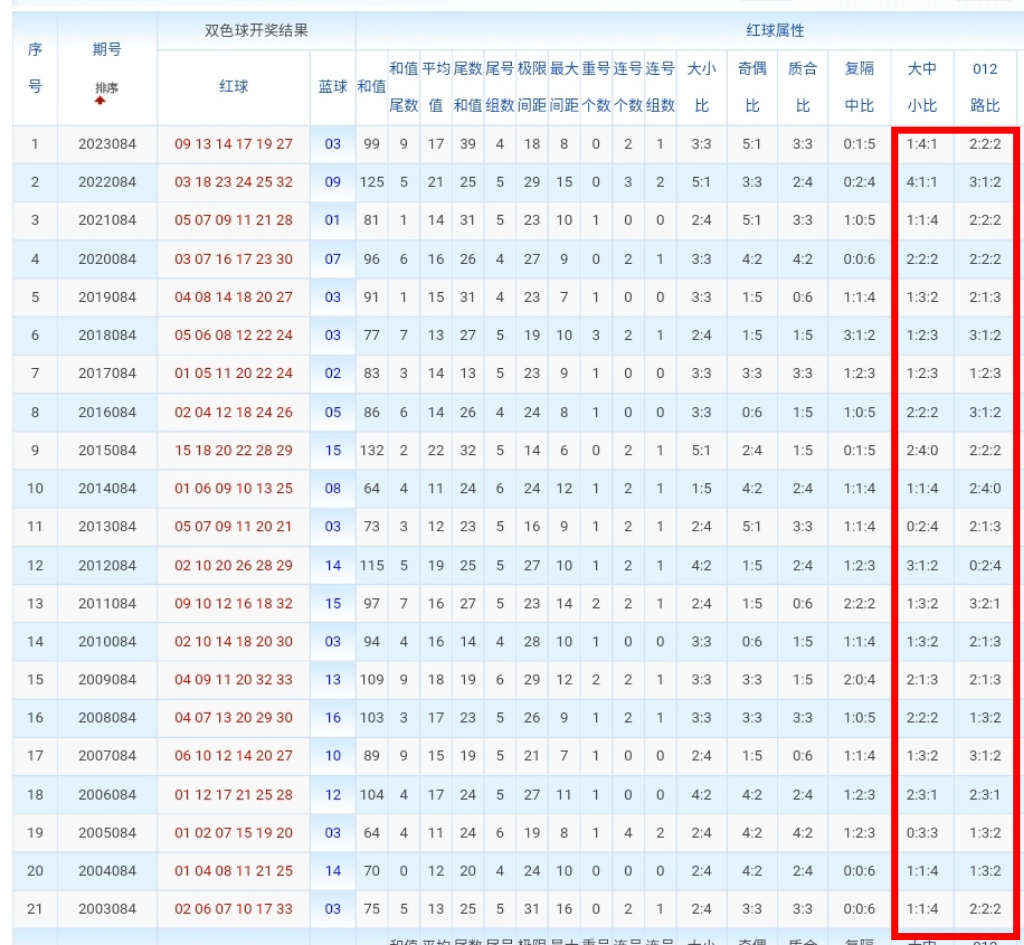The height and width of the screenshot is (945, 1024).
Task: Click the 复隔中比 column header
Action: click(x=859, y=87)
